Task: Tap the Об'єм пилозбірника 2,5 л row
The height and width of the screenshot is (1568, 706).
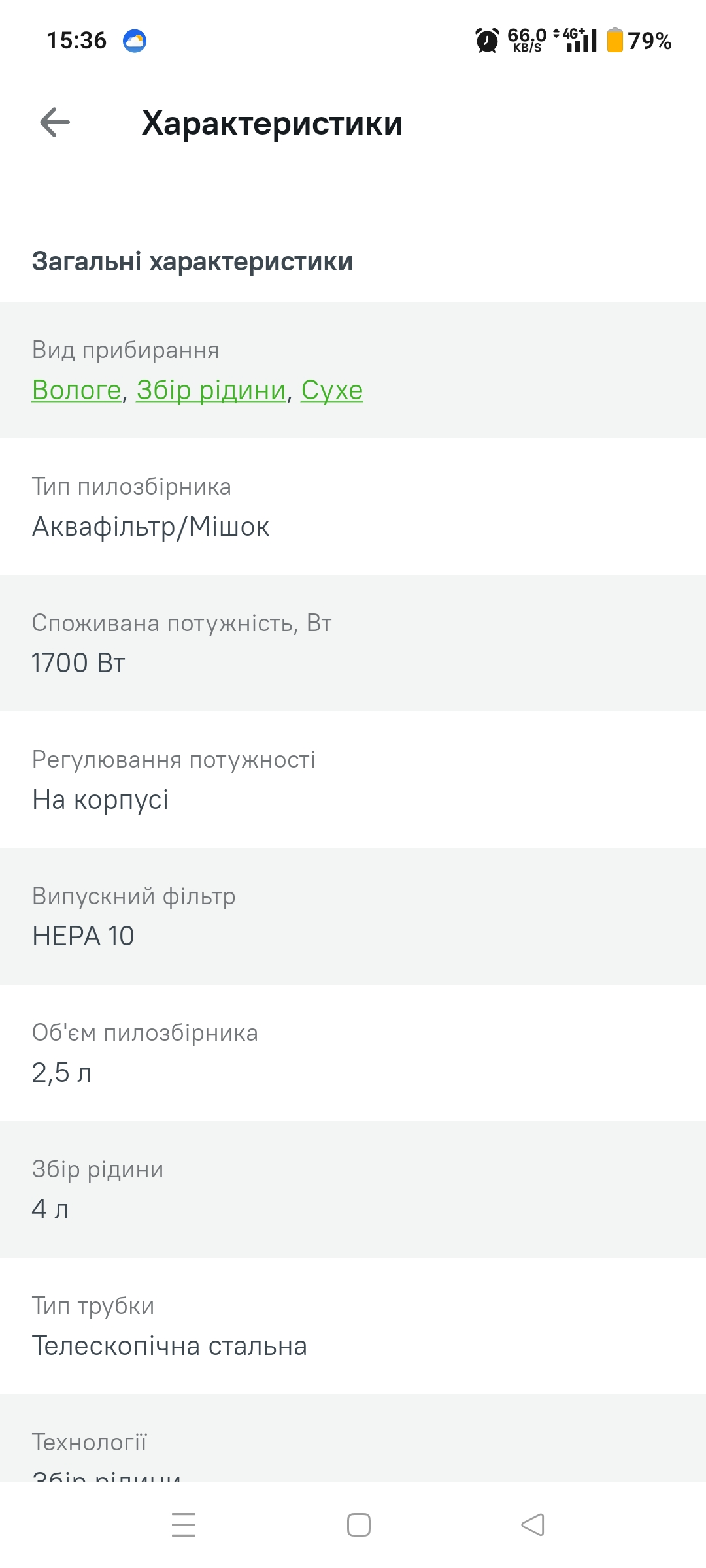Action: pos(353,1053)
